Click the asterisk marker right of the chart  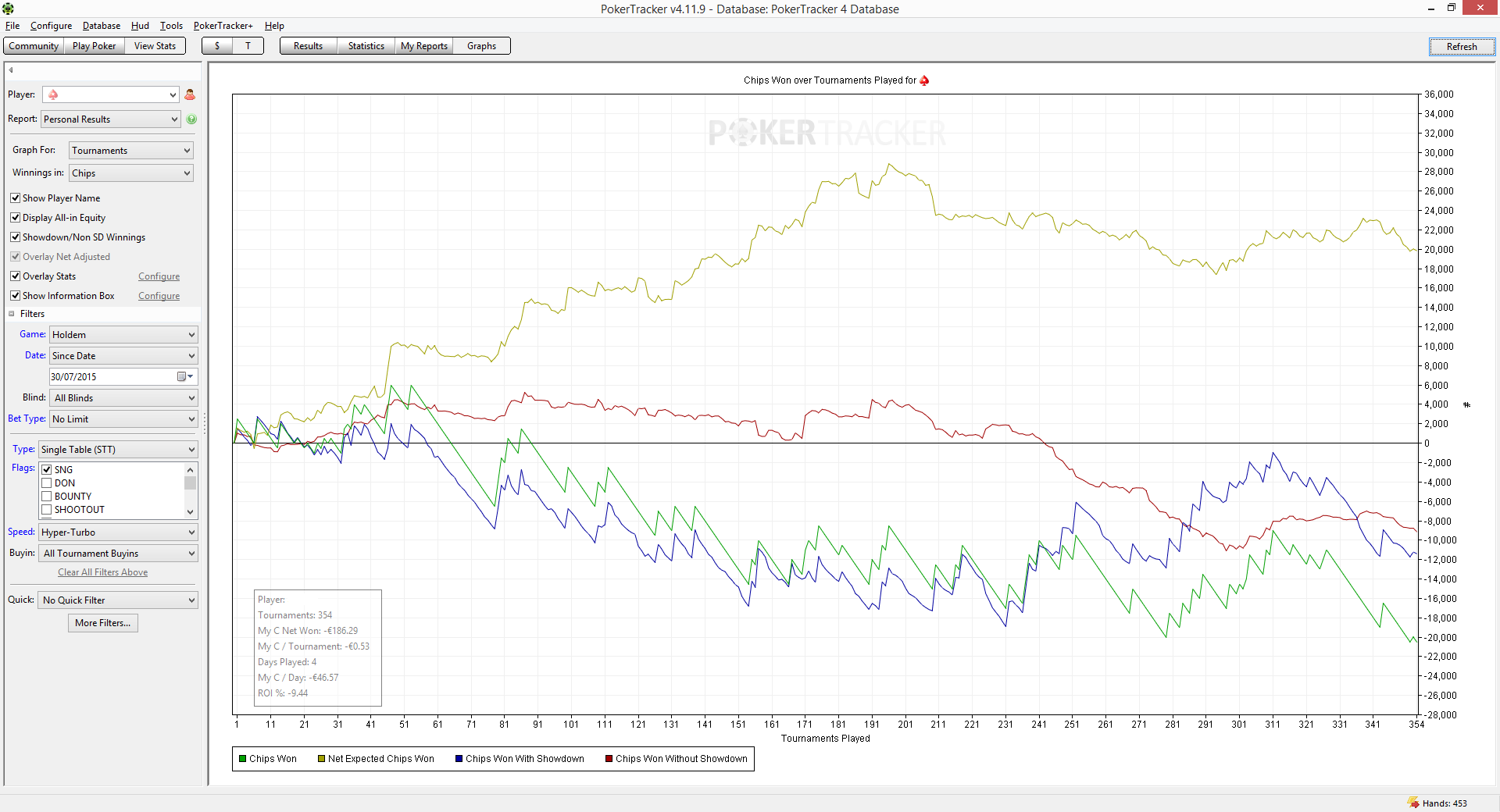pos(1466,404)
